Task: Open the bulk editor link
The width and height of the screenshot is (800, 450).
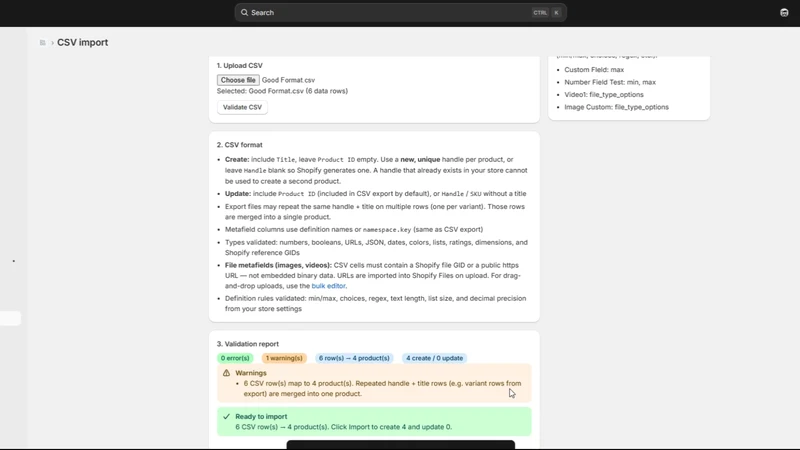Action: (x=329, y=286)
